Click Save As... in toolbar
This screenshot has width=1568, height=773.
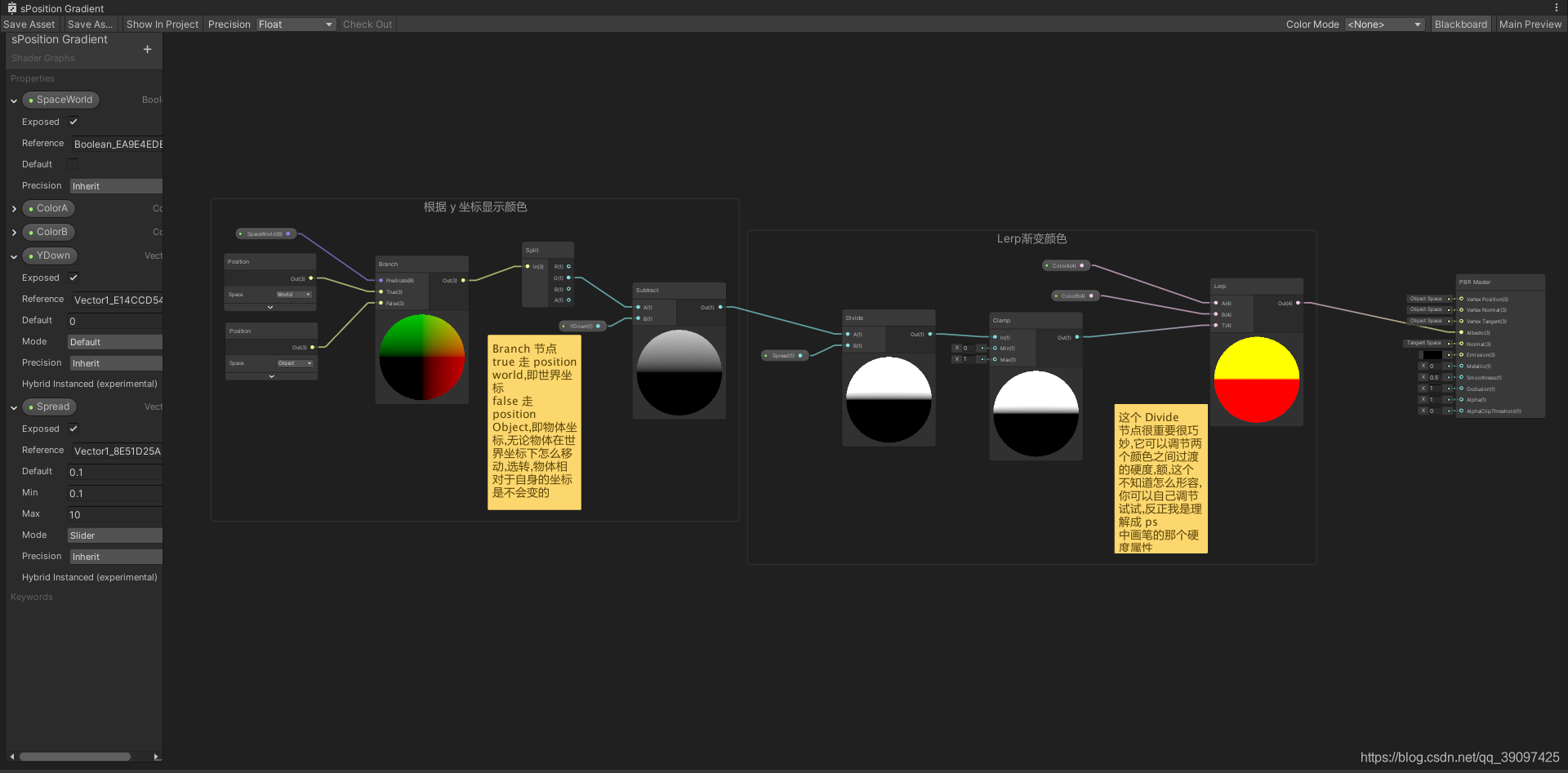point(90,24)
